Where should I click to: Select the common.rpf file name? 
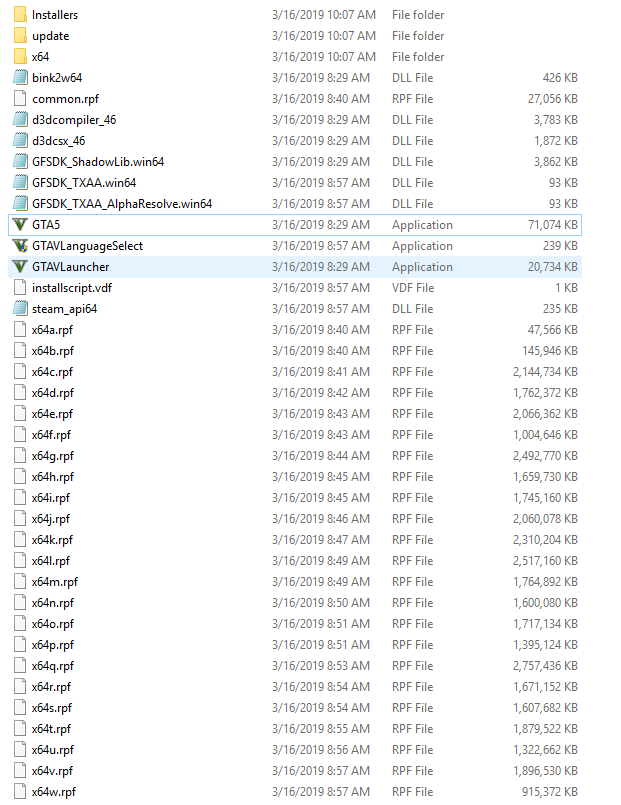(x=65, y=99)
